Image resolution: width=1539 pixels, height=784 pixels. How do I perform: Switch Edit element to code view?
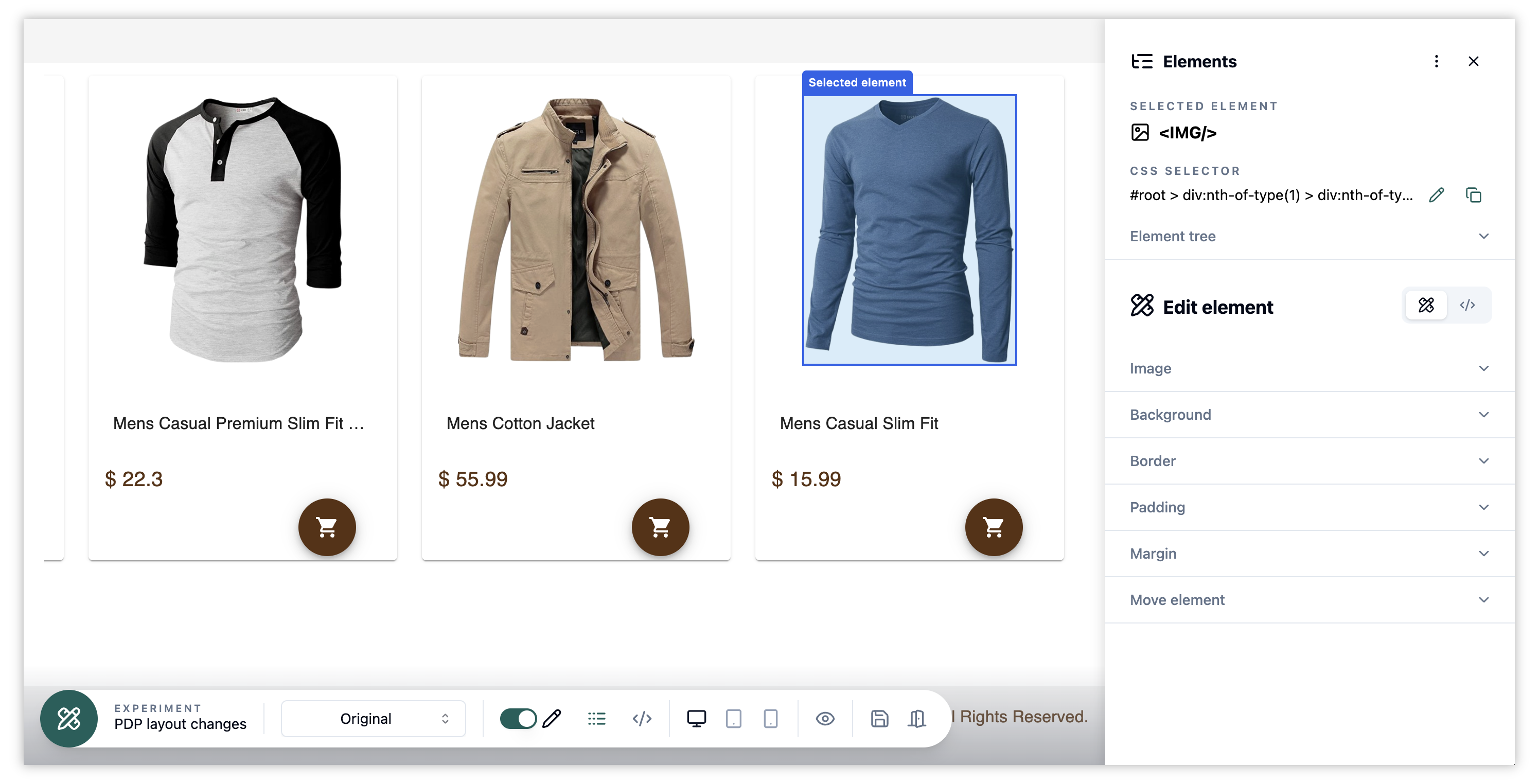1467,305
